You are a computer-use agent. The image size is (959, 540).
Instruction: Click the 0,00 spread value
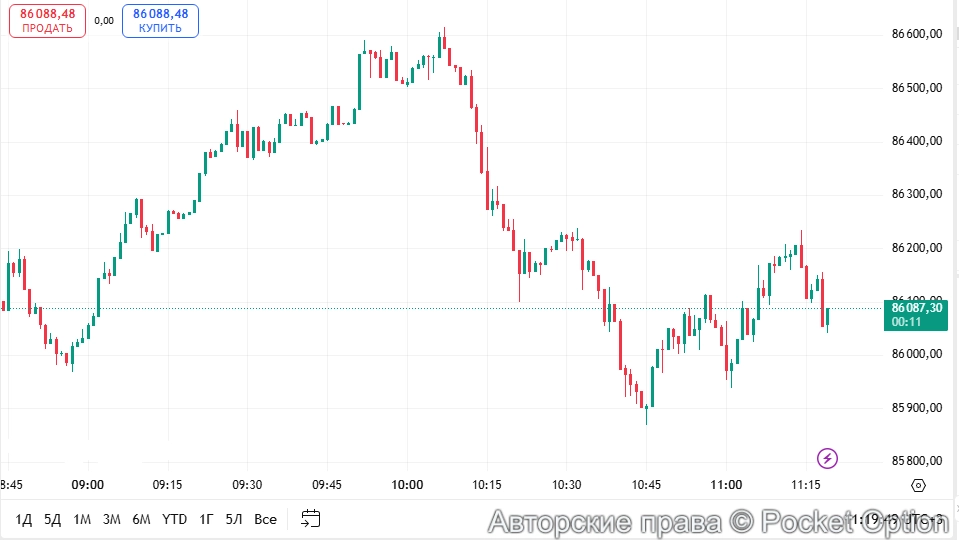[x=104, y=20]
